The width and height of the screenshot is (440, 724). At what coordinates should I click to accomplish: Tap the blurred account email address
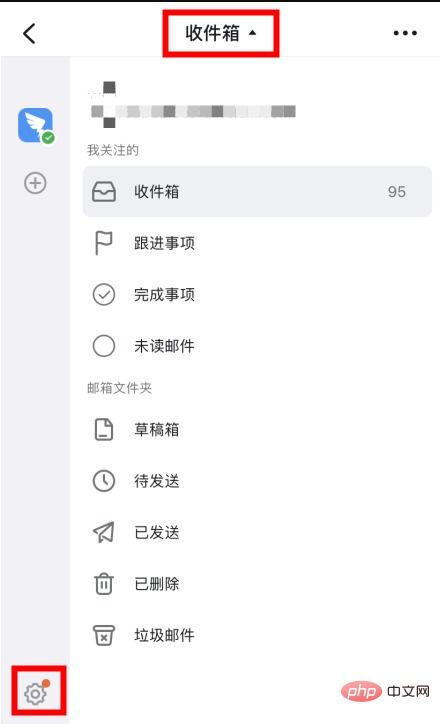click(193, 111)
